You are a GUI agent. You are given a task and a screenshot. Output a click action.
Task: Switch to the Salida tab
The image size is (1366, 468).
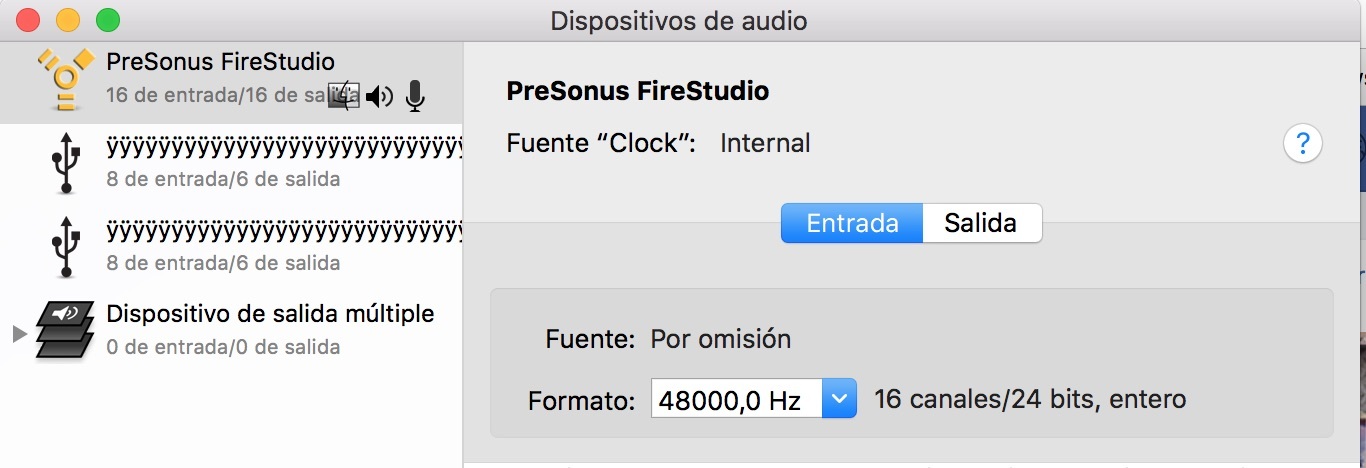980,223
